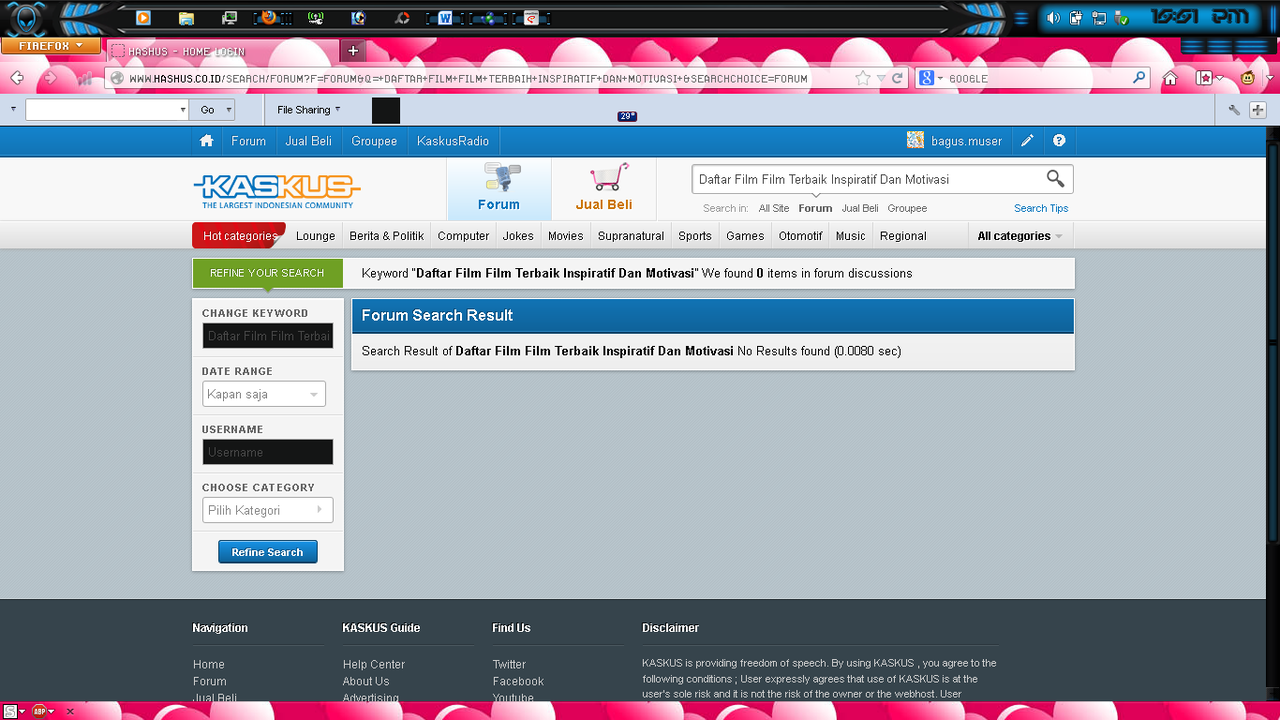Open the URL history dropdown arrow
Image resolution: width=1280 pixels, height=720 pixels.
pos(881,78)
